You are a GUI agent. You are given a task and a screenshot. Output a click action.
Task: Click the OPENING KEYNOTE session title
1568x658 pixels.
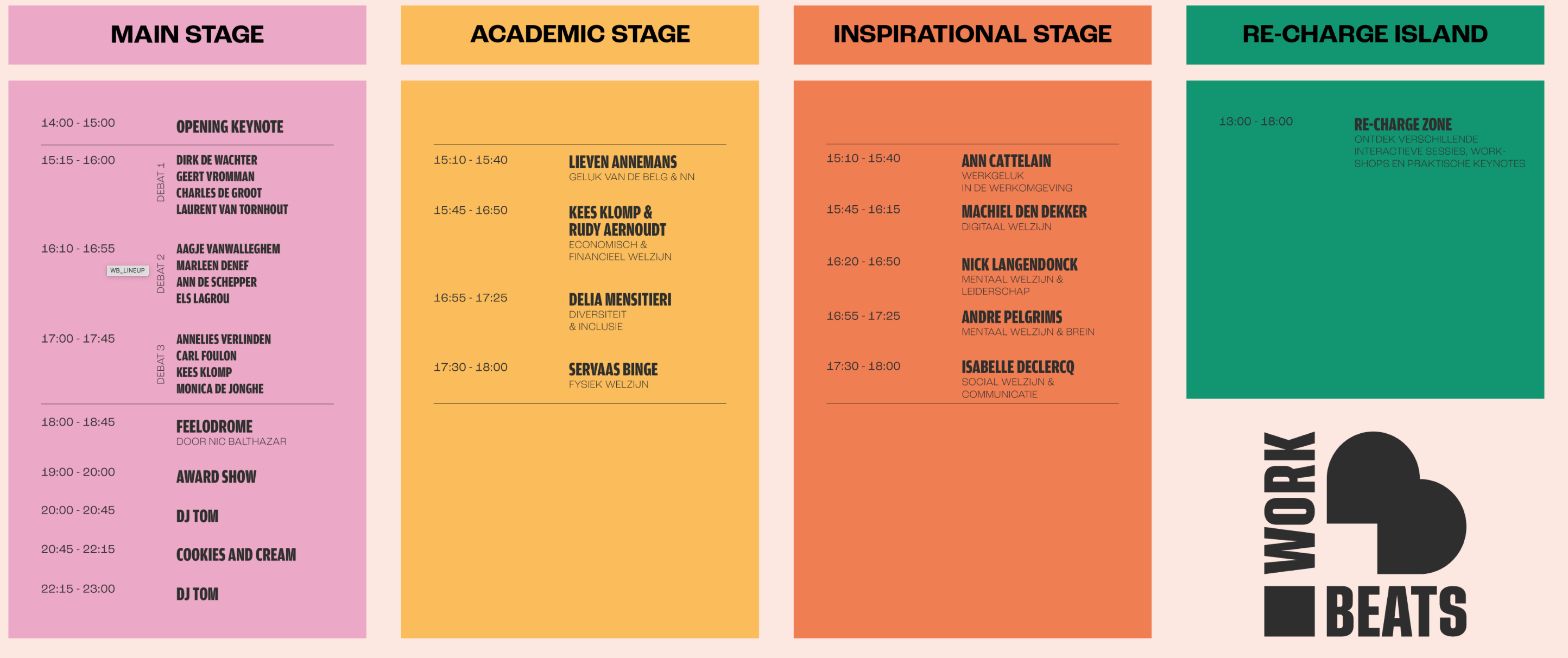pyautogui.click(x=230, y=126)
